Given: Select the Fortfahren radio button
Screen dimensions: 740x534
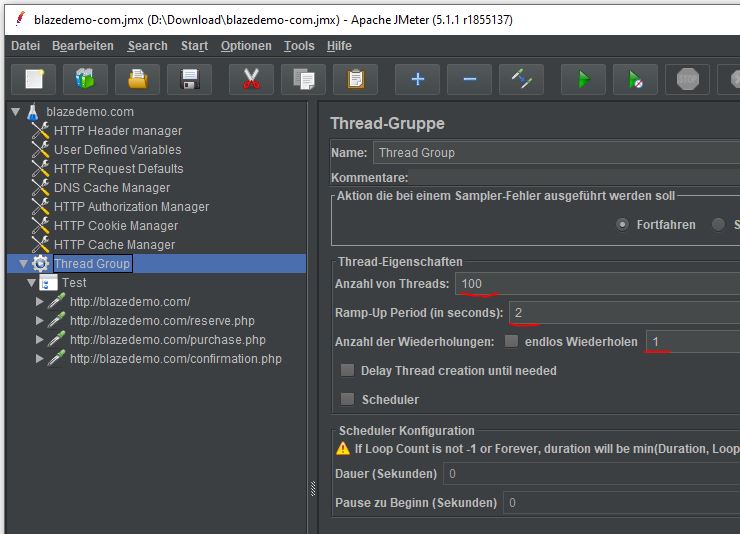Looking at the screenshot, I should pyautogui.click(x=622, y=225).
